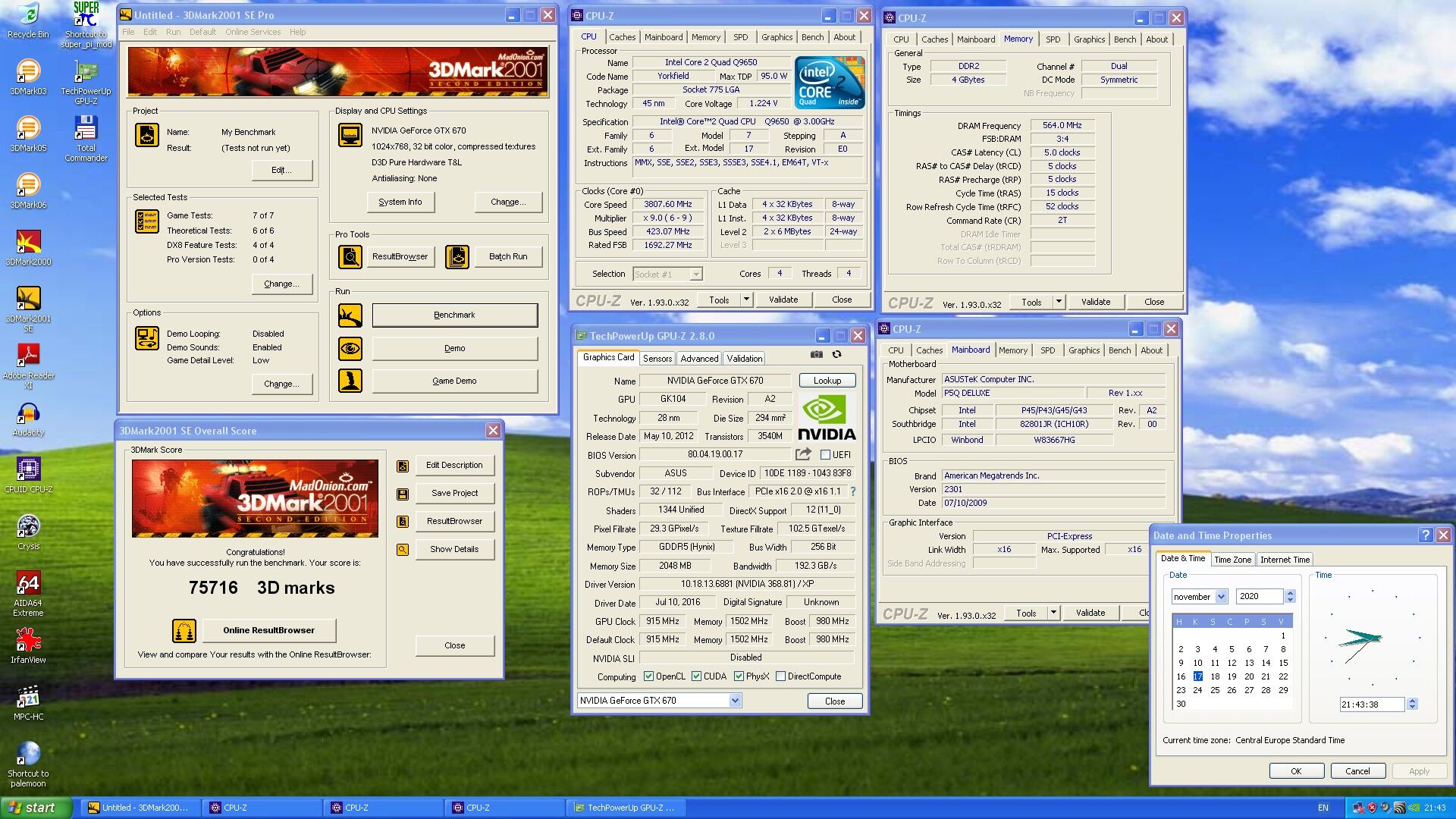Click the Edit Description icon in score window
This screenshot has width=1456, height=819.
tap(403, 466)
